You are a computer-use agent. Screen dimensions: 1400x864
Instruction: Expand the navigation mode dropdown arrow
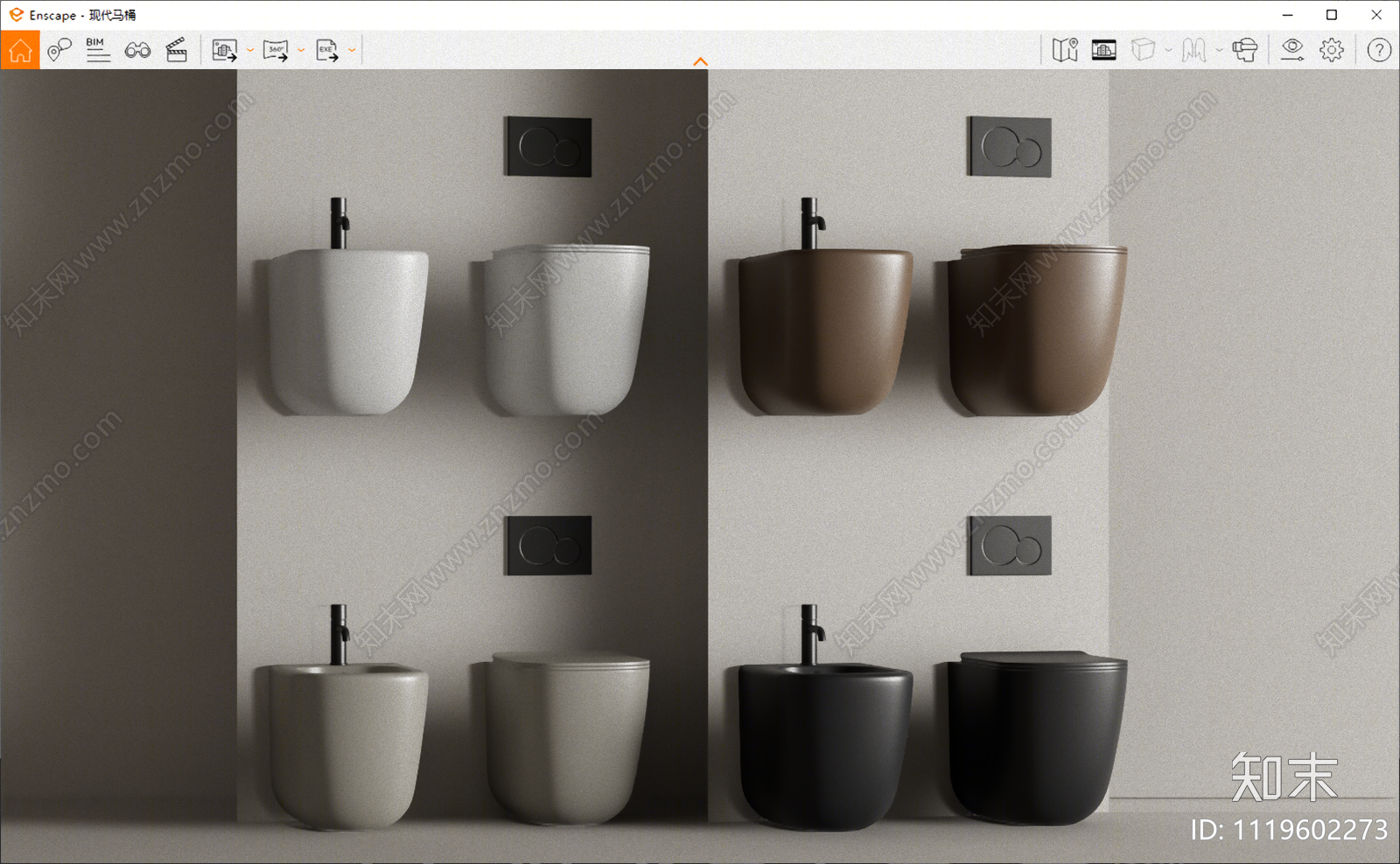(x=1219, y=50)
